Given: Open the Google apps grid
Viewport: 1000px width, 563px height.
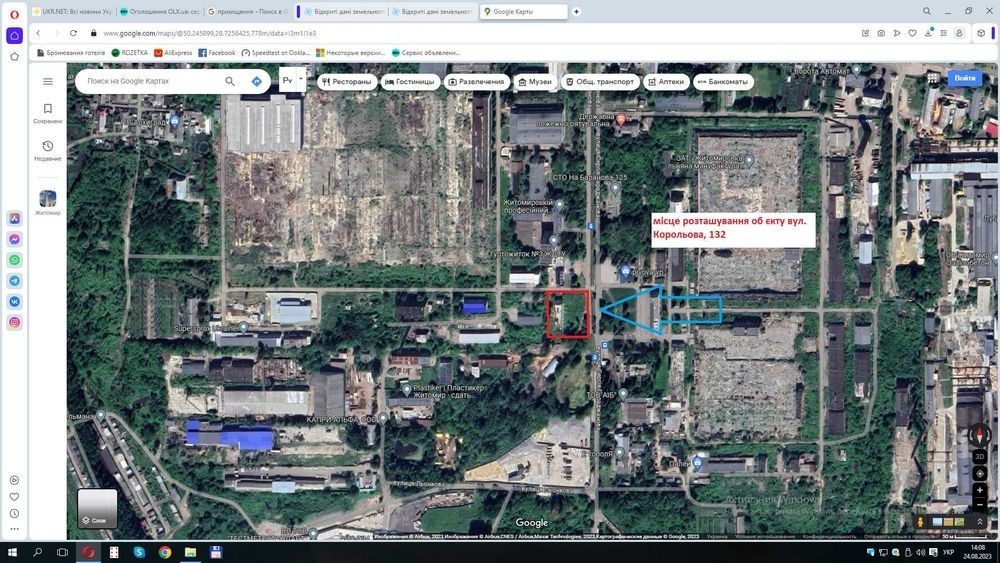Looking at the screenshot, I should [933, 78].
